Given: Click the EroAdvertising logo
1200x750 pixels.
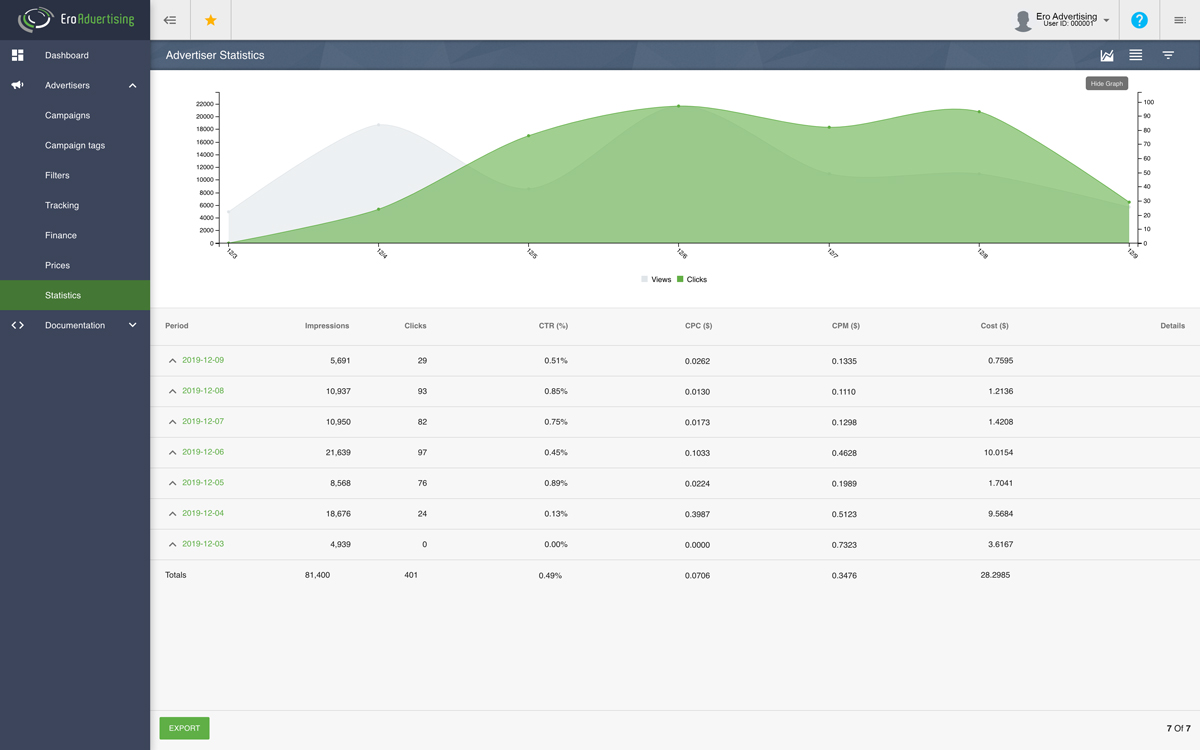Looking at the screenshot, I should 75,20.
